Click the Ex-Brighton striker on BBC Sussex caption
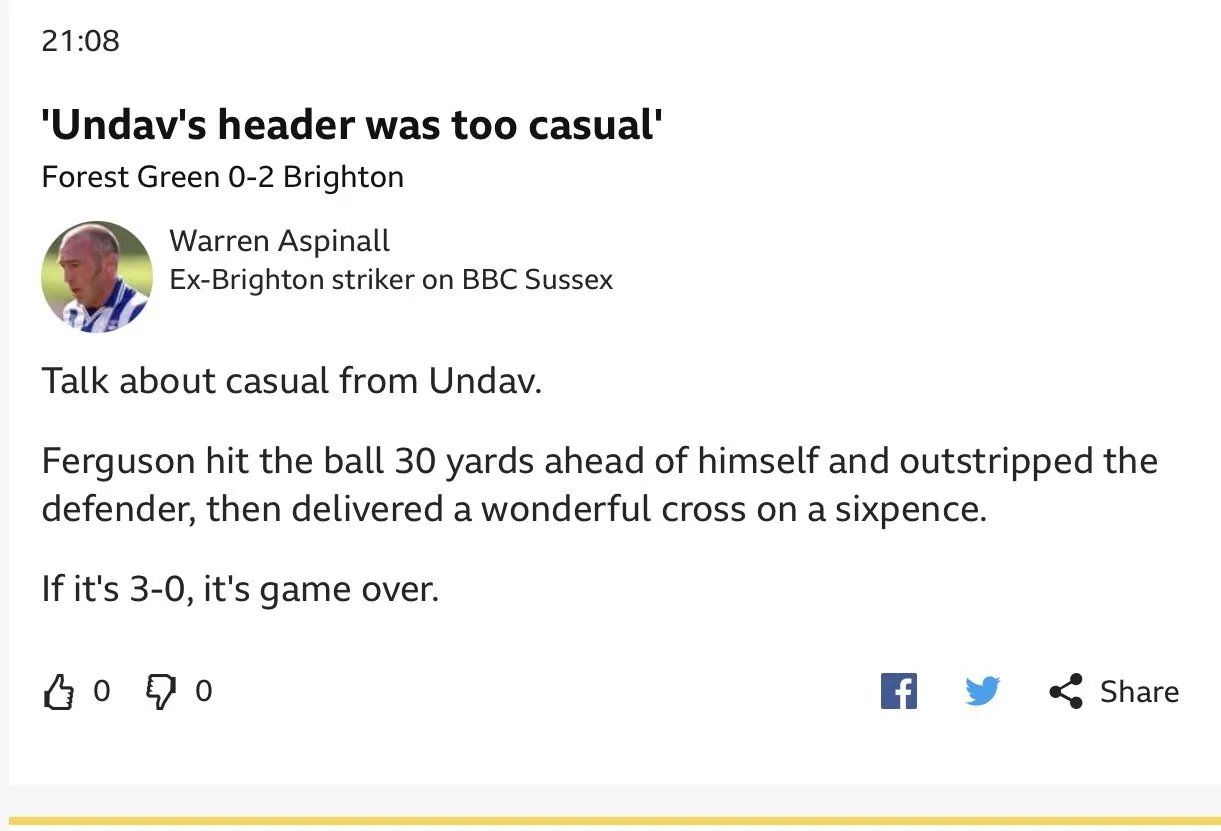This screenshot has height=831, width=1221. click(x=391, y=280)
